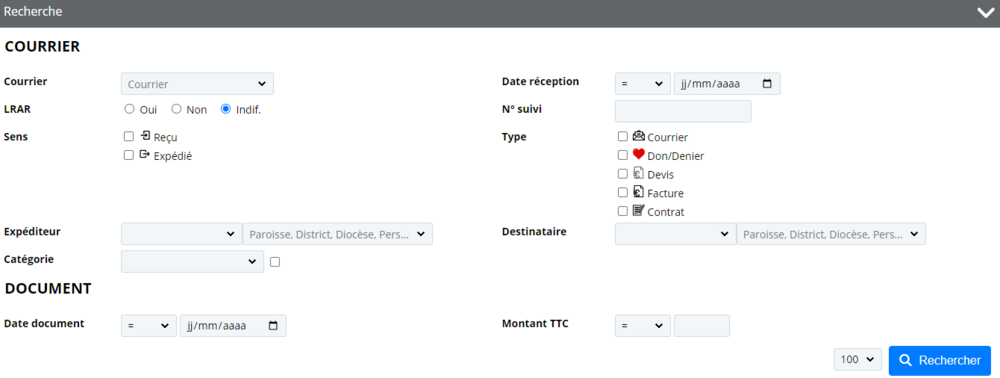Click the Rechercher button

[939, 360]
